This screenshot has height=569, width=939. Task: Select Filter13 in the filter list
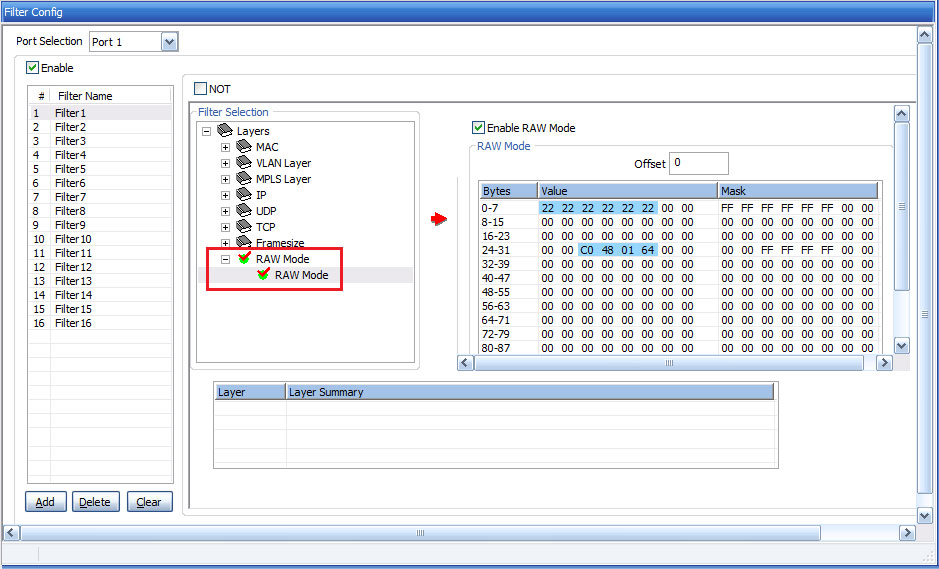(x=100, y=281)
